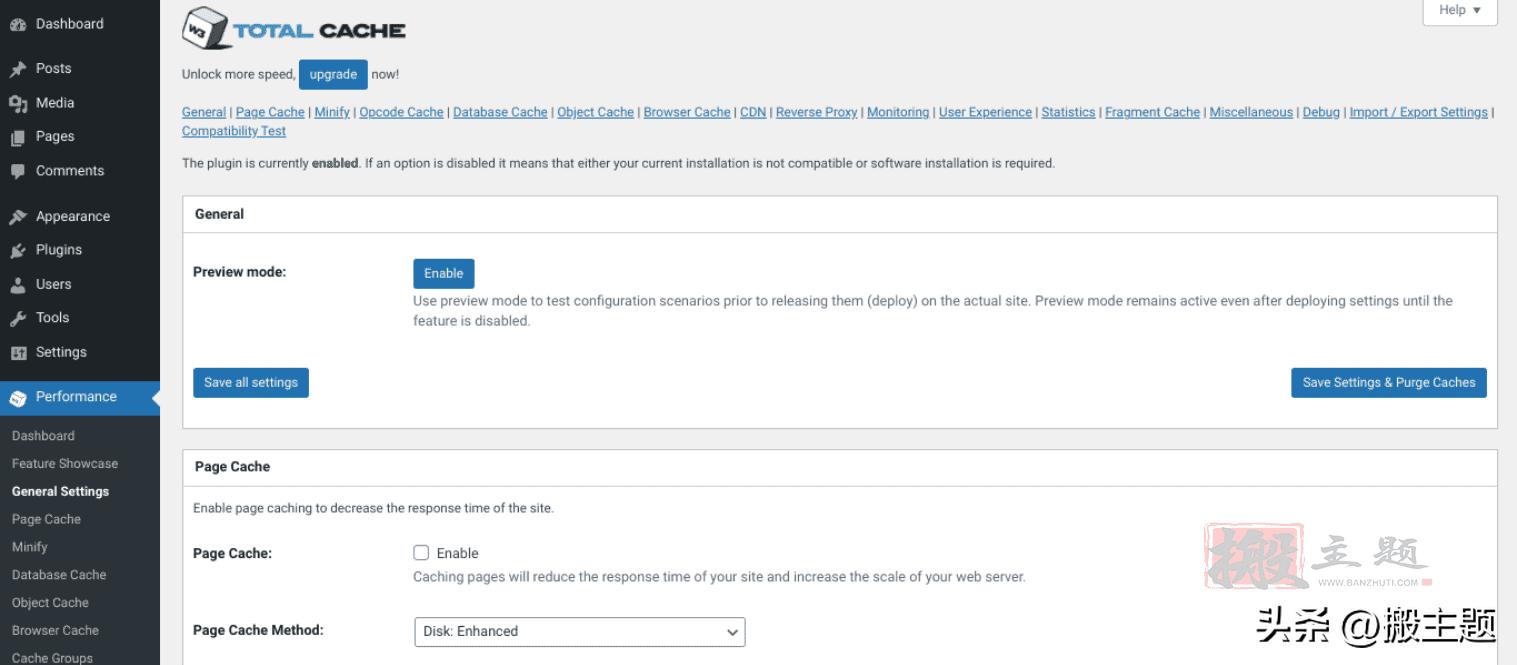The height and width of the screenshot is (665, 1517).
Task: Click the Comments speech bubble icon
Action: pos(17,171)
